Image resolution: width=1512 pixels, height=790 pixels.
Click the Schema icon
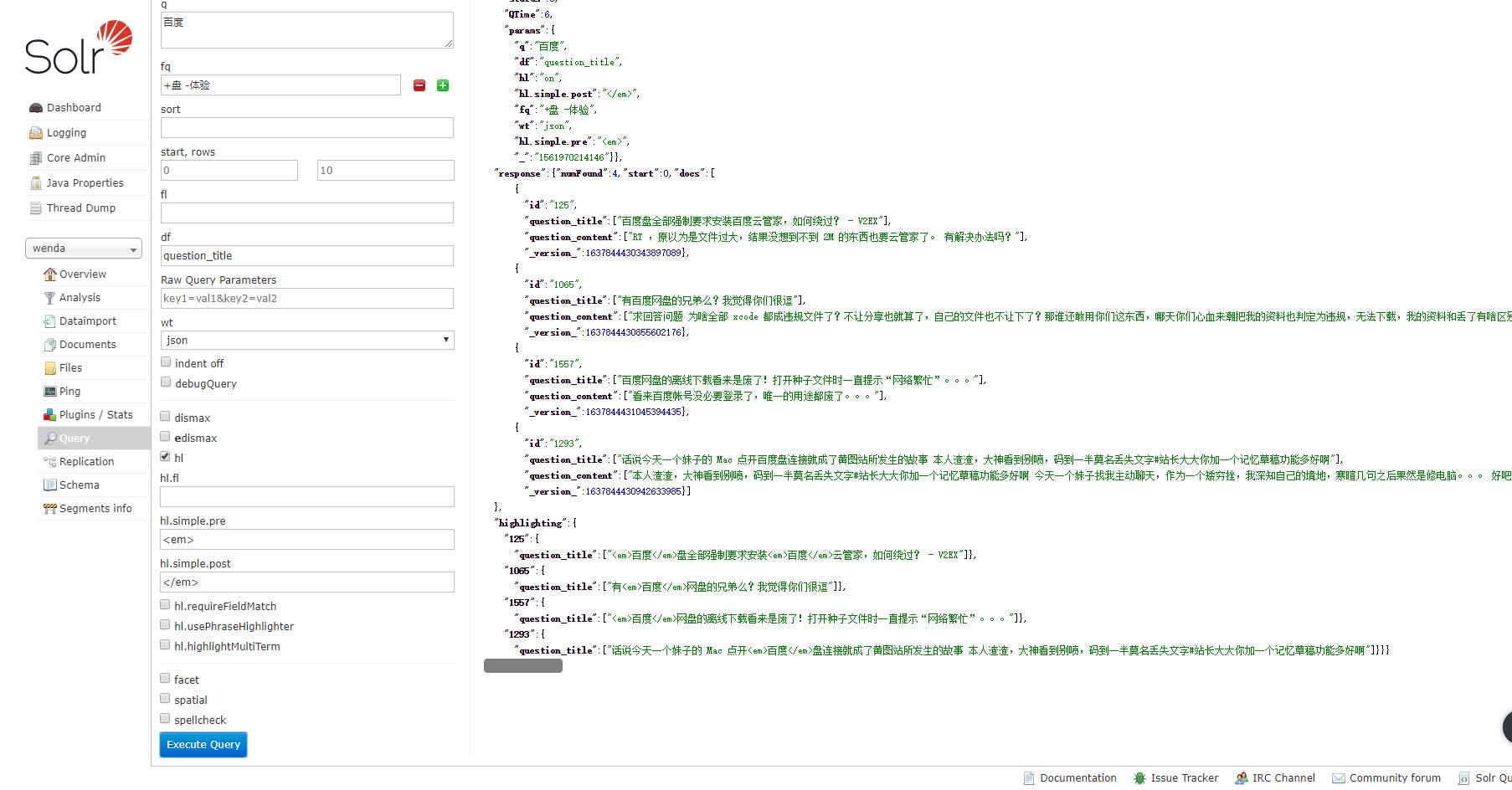pyautogui.click(x=50, y=485)
